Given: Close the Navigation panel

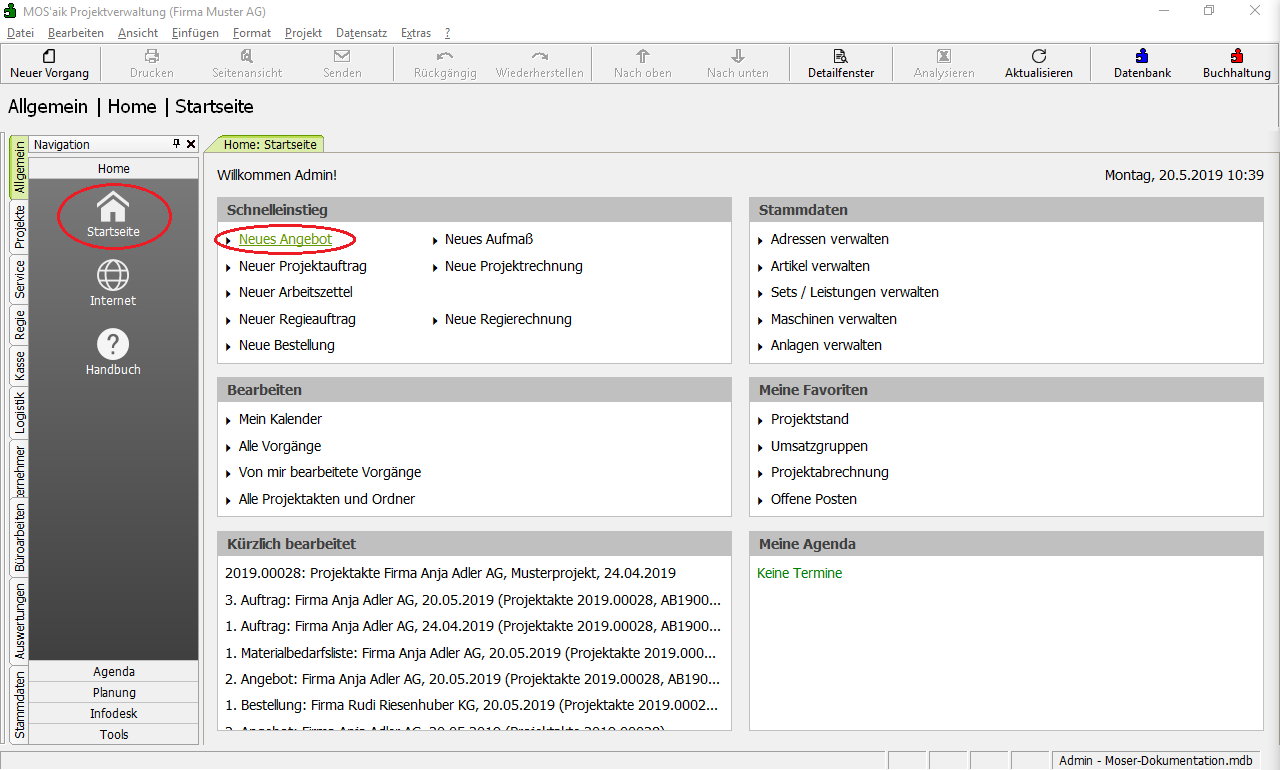Looking at the screenshot, I should [x=191, y=144].
